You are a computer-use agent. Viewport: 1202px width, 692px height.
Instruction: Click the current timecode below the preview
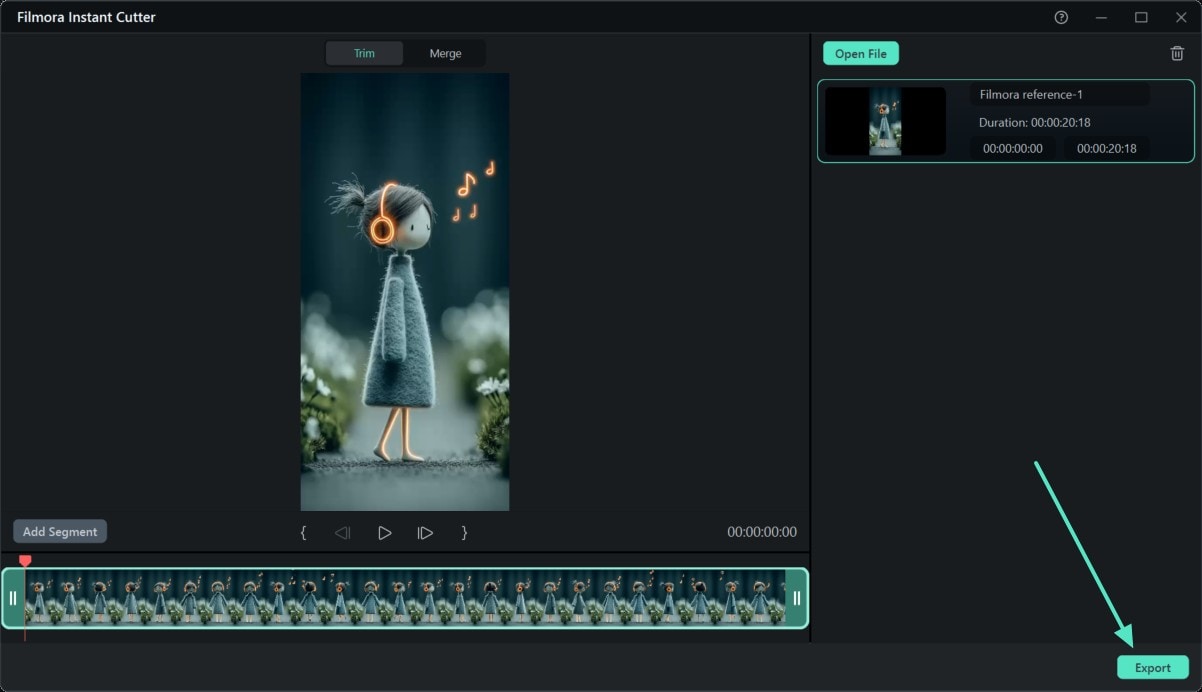click(x=762, y=532)
